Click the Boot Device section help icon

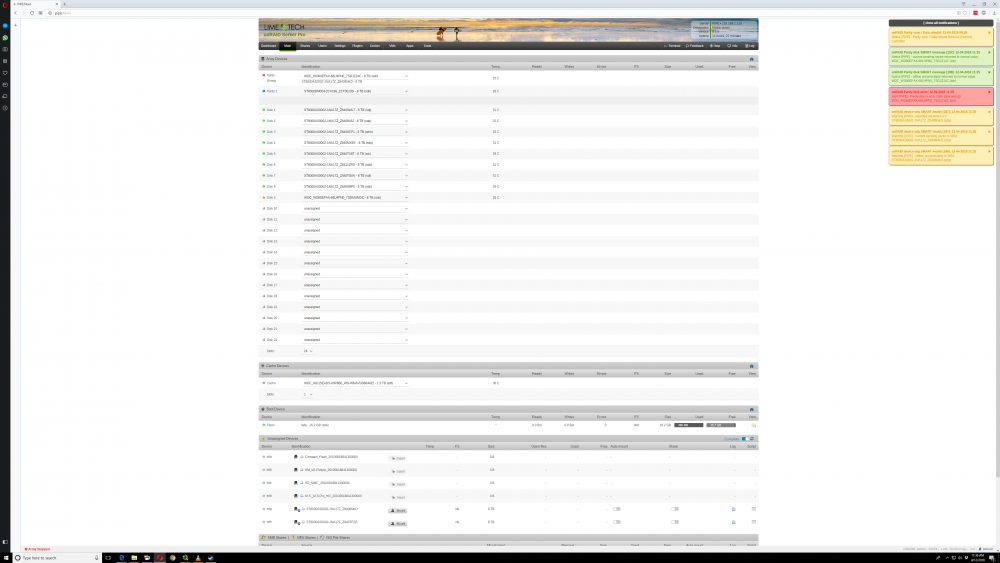click(x=751, y=409)
